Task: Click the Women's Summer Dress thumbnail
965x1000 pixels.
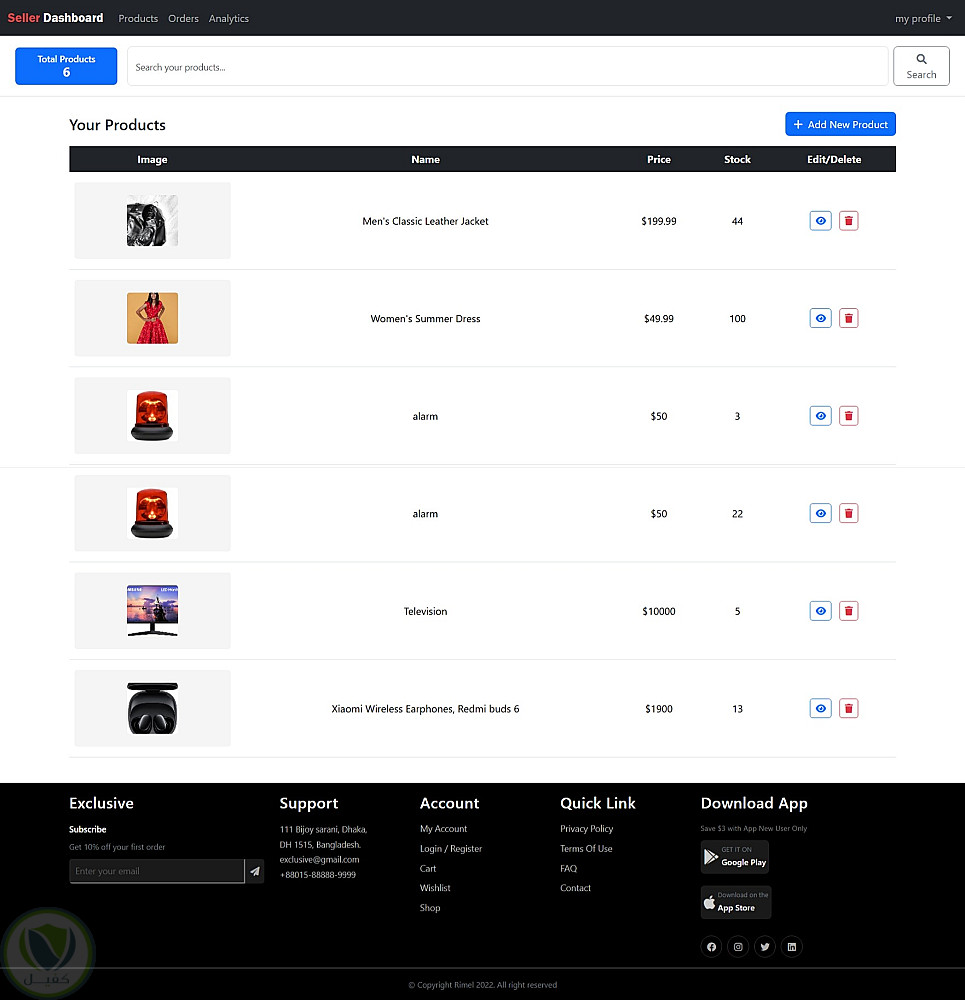Action: tap(152, 318)
